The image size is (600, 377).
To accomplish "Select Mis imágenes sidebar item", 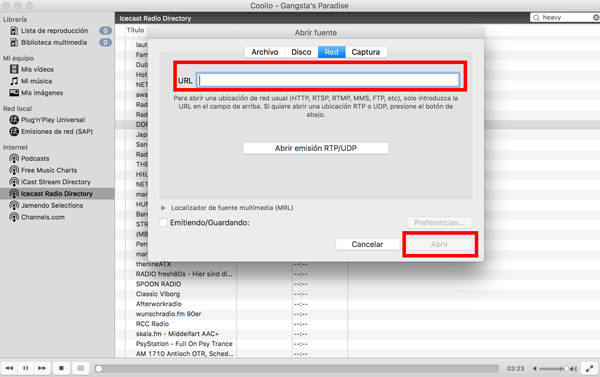I will (x=42, y=93).
